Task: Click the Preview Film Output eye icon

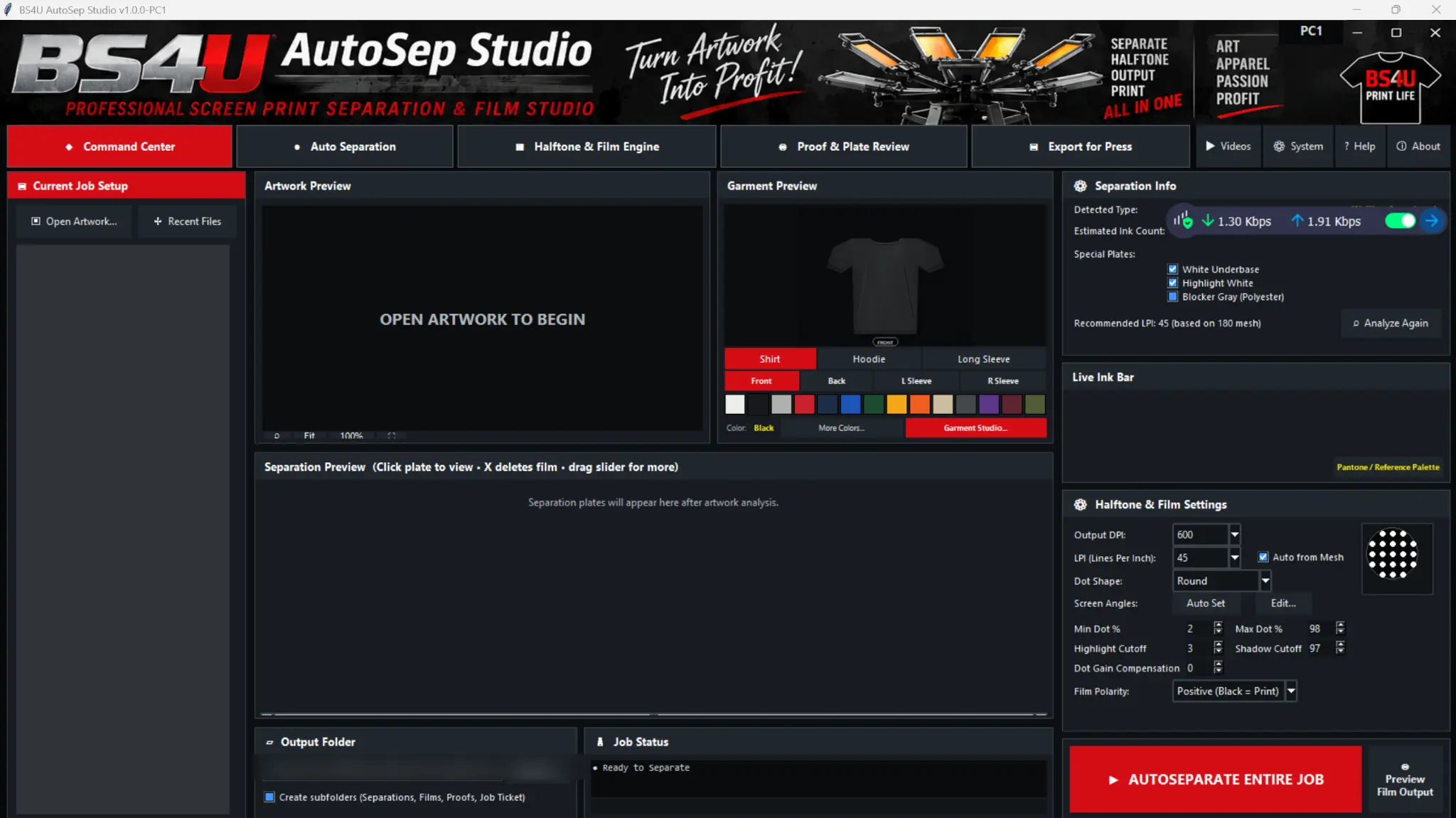Action: click(1405, 767)
